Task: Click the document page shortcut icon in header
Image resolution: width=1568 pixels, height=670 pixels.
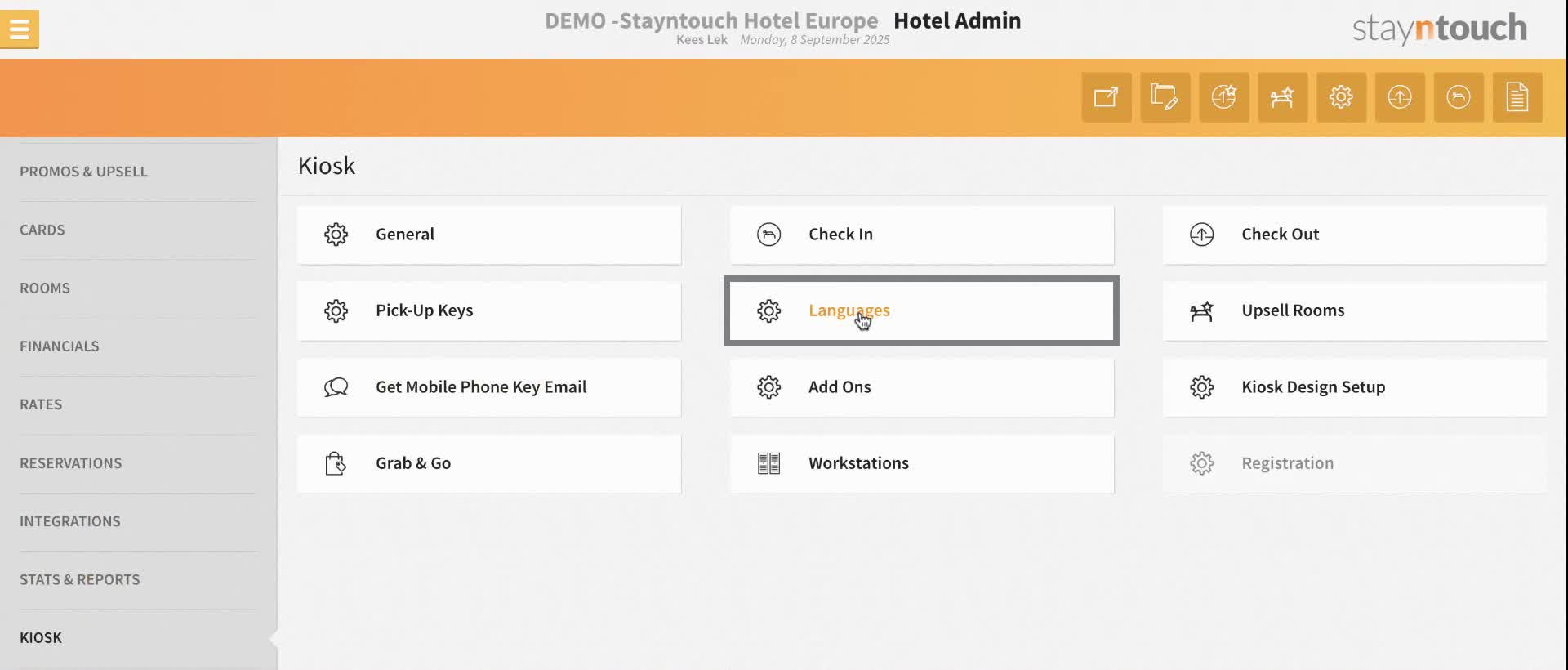Action: point(1517,97)
